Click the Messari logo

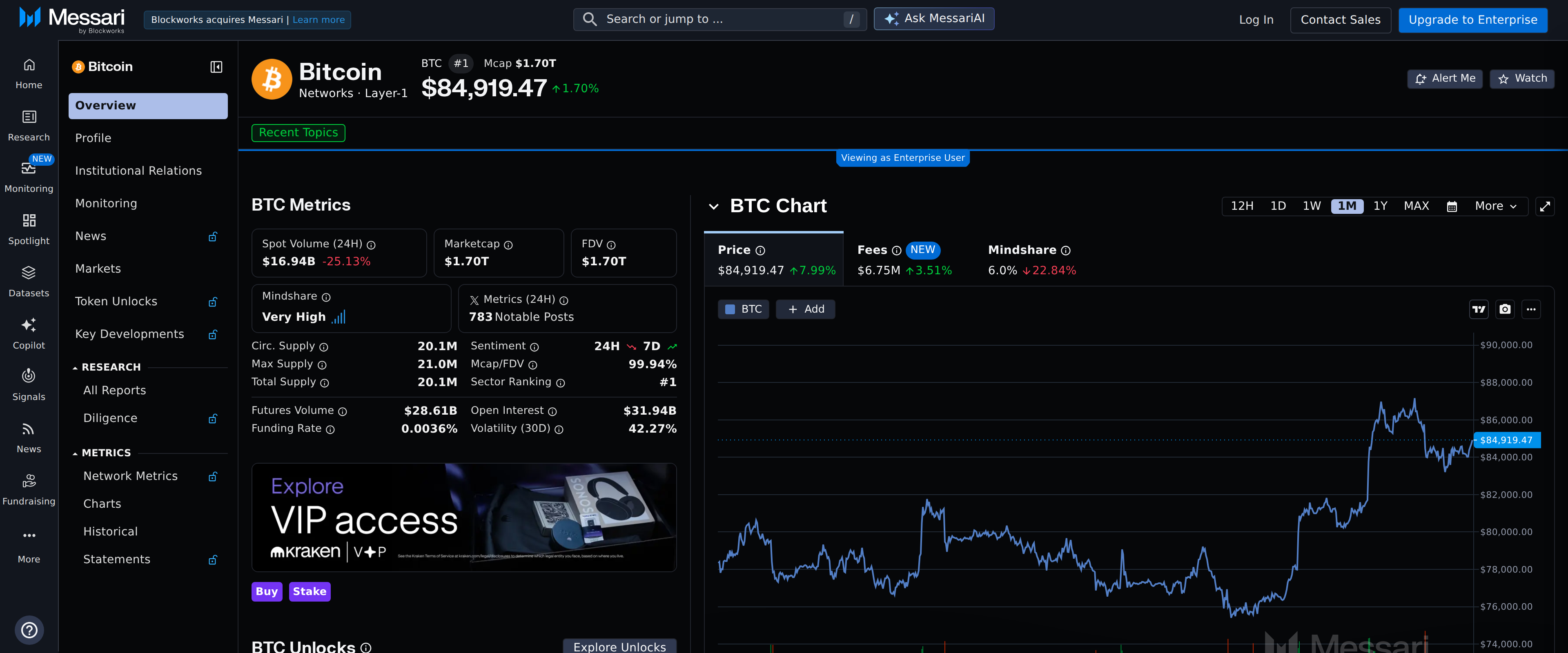[72, 19]
